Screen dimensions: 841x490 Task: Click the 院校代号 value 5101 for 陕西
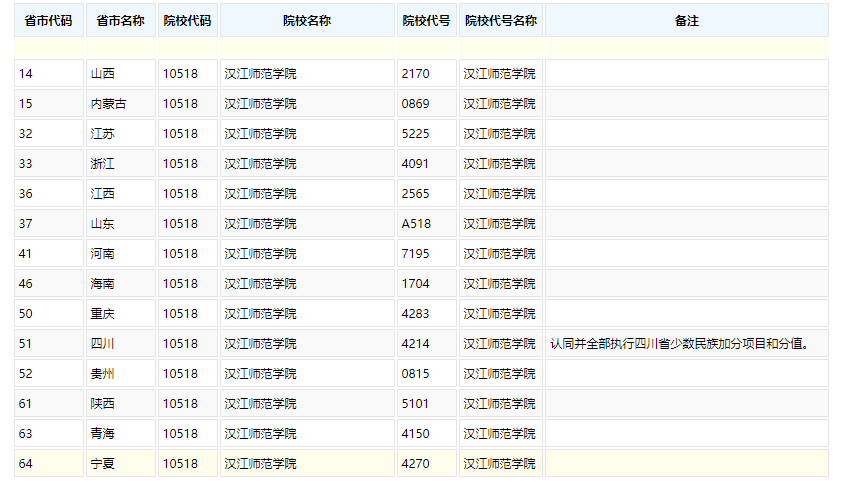point(415,404)
